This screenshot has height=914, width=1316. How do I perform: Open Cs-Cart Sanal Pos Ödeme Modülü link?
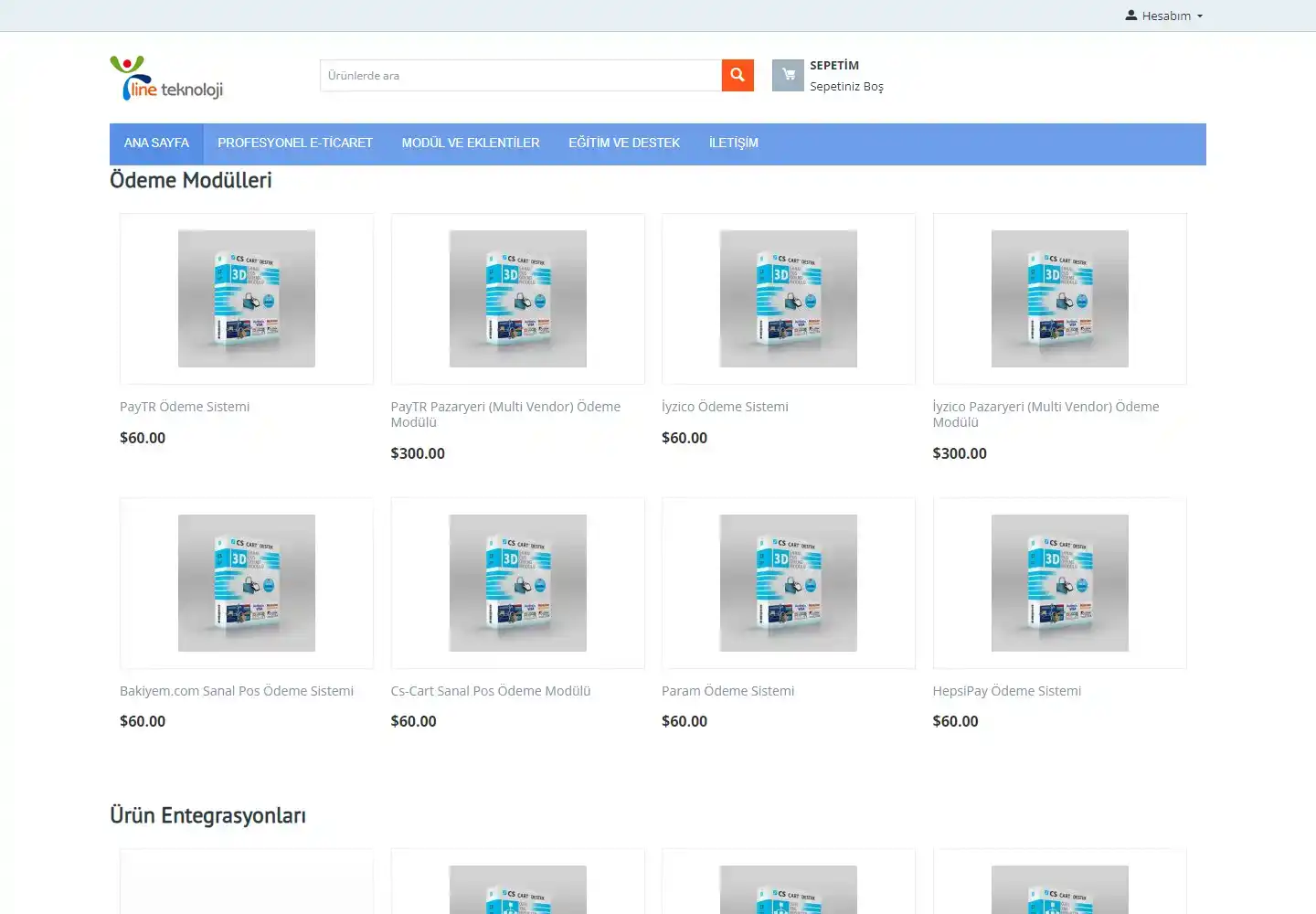click(491, 691)
